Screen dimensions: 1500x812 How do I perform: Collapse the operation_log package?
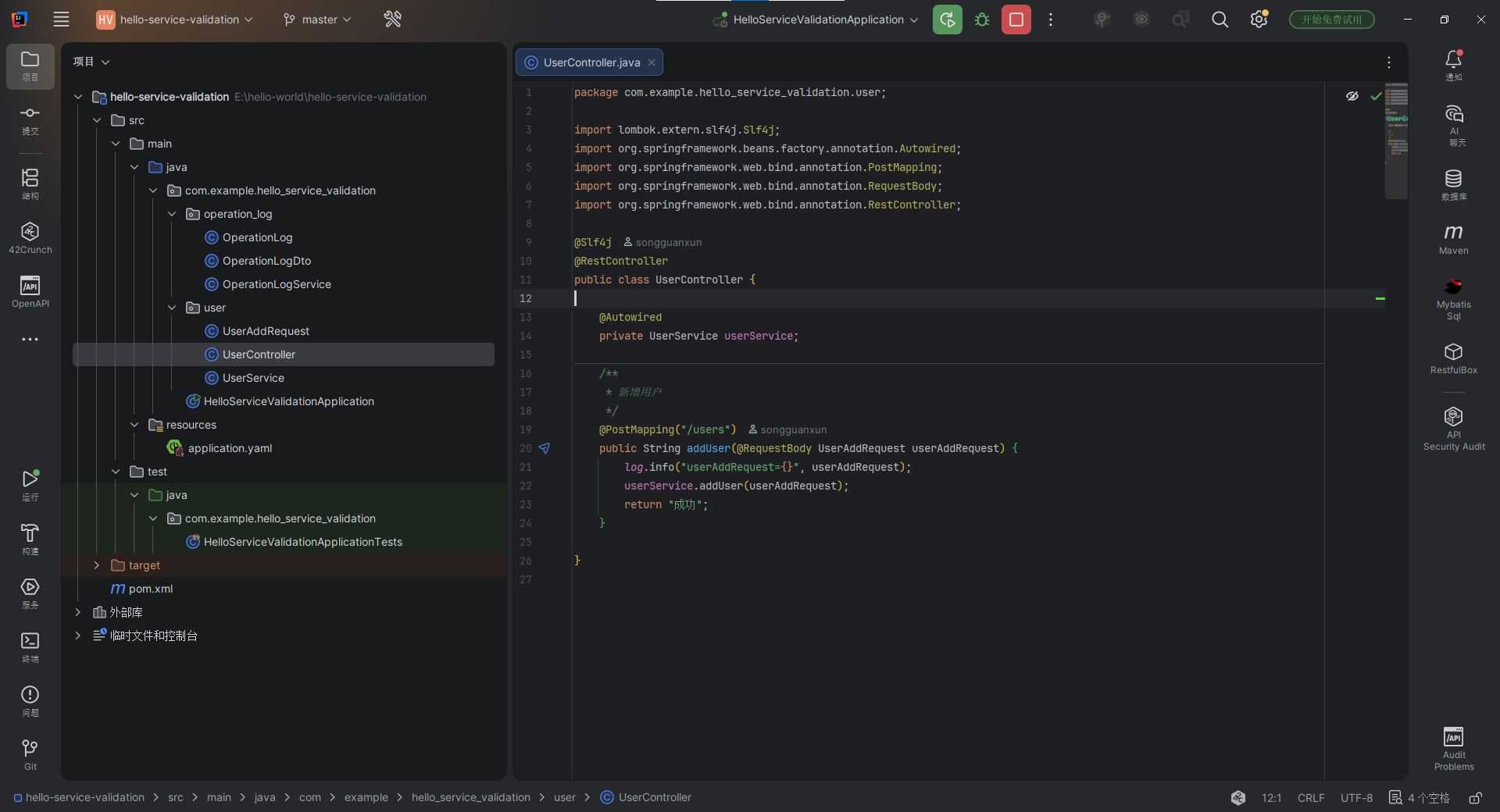172,214
